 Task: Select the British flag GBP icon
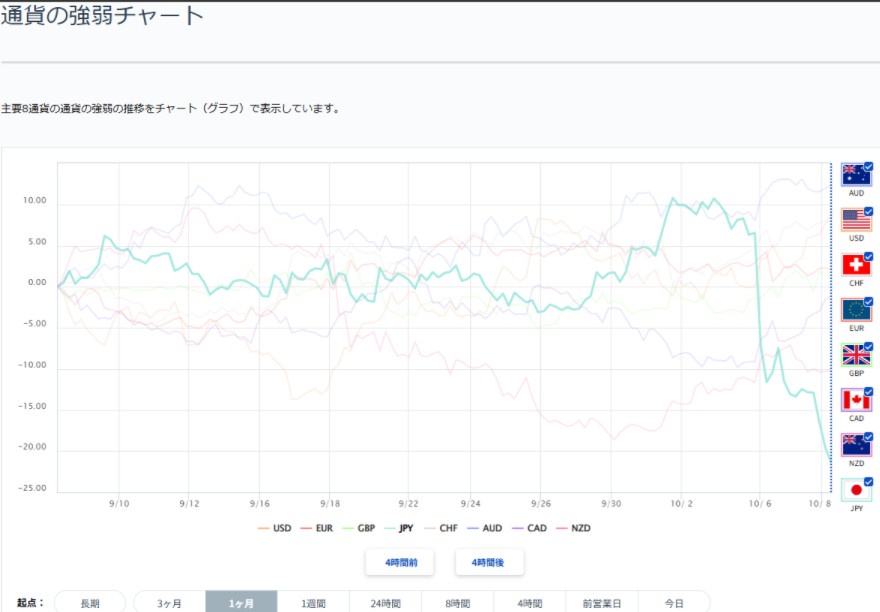coord(855,355)
